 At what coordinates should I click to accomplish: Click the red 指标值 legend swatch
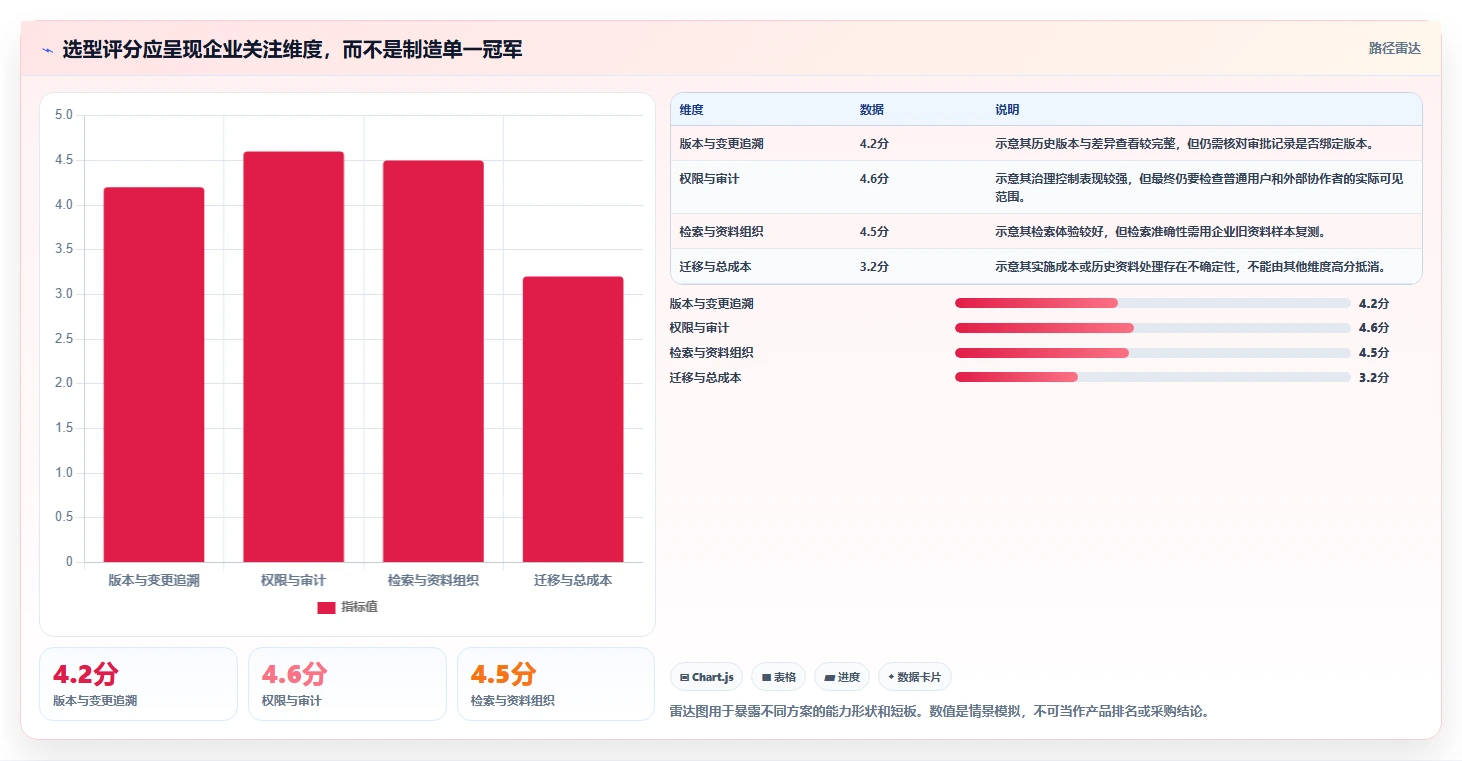tap(326, 608)
